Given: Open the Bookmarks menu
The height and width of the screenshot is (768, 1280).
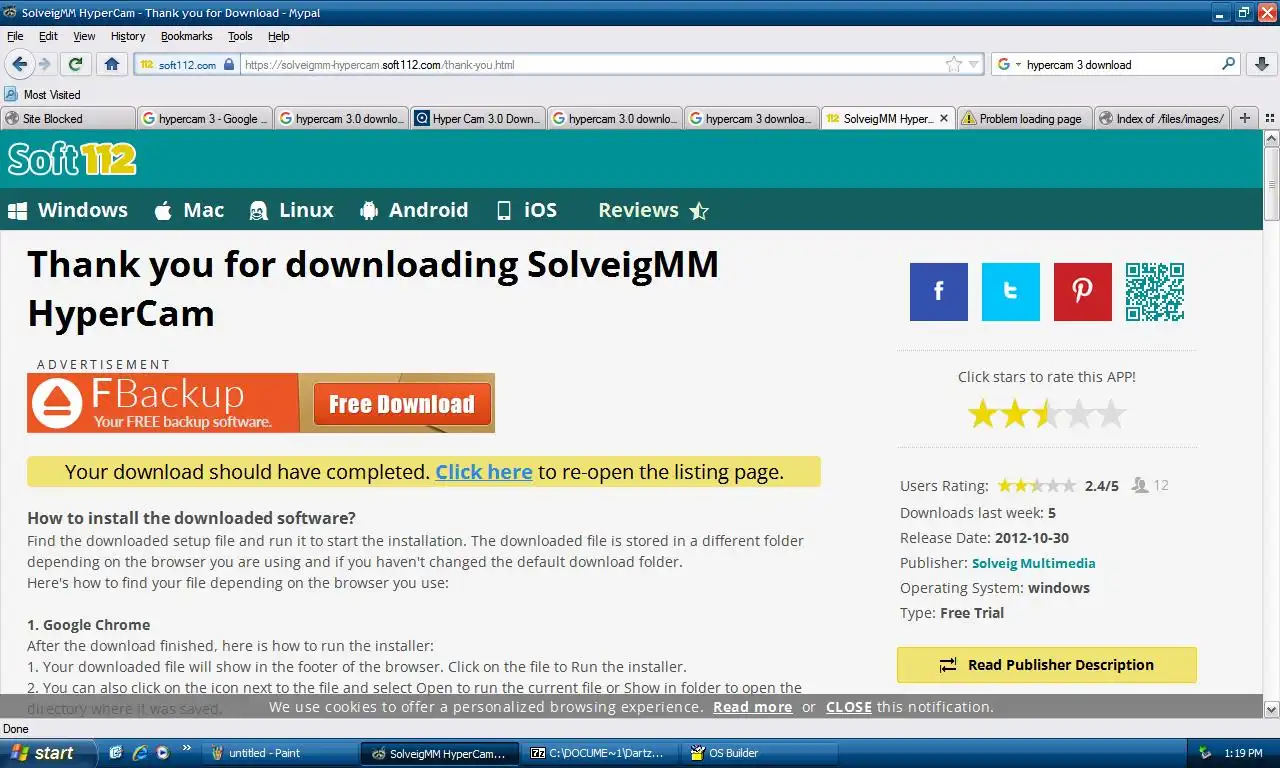Looking at the screenshot, I should [187, 36].
